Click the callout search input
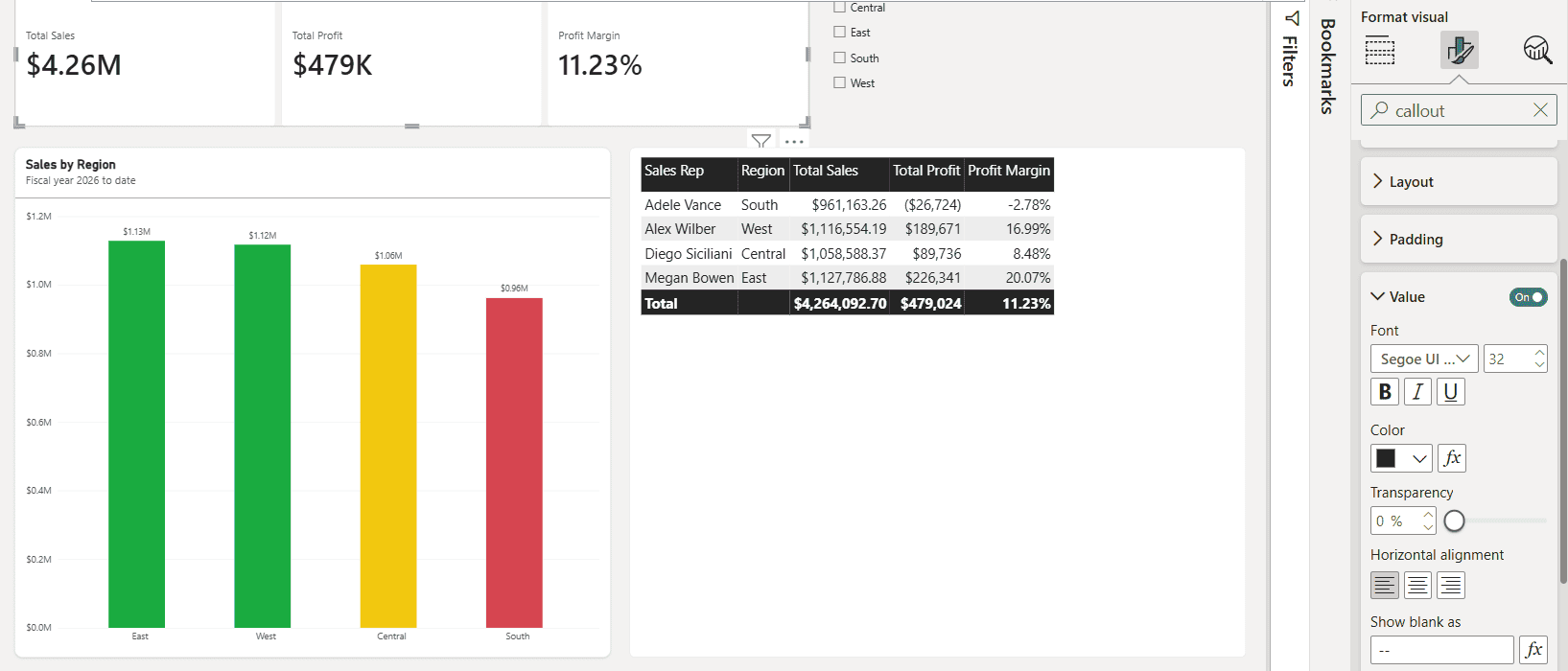Viewport: 1568px width, 671px height. 1459,110
